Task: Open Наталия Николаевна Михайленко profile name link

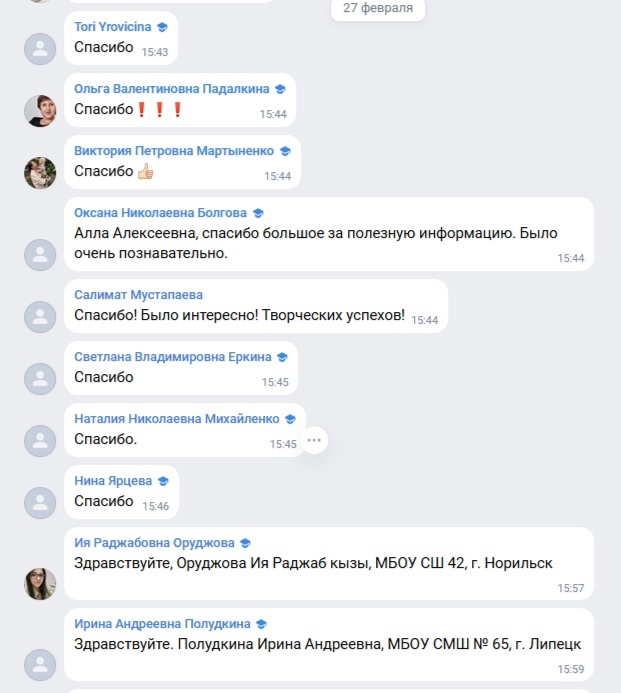Action: pyautogui.click(x=177, y=419)
